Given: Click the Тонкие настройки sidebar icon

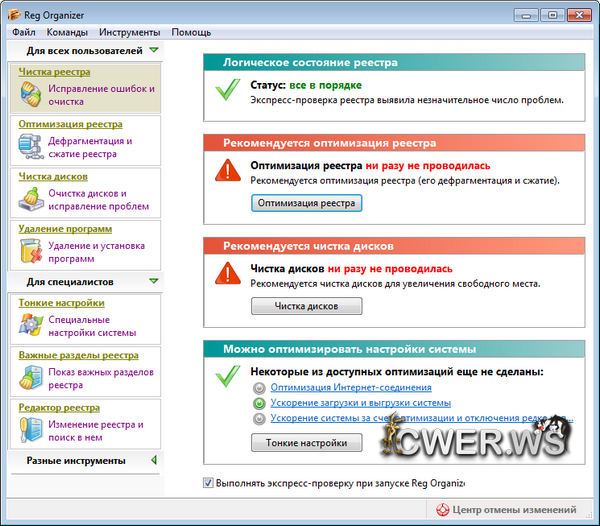Looking at the screenshot, I should pos(31,325).
